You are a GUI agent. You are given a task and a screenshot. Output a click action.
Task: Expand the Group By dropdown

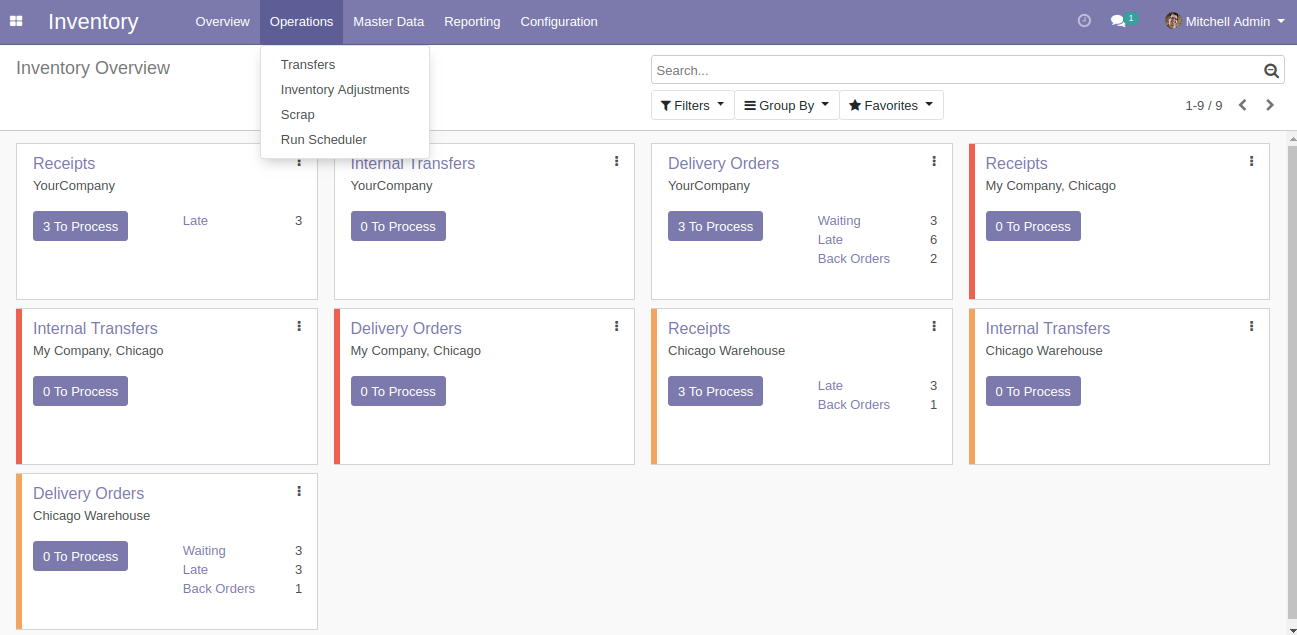point(786,105)
